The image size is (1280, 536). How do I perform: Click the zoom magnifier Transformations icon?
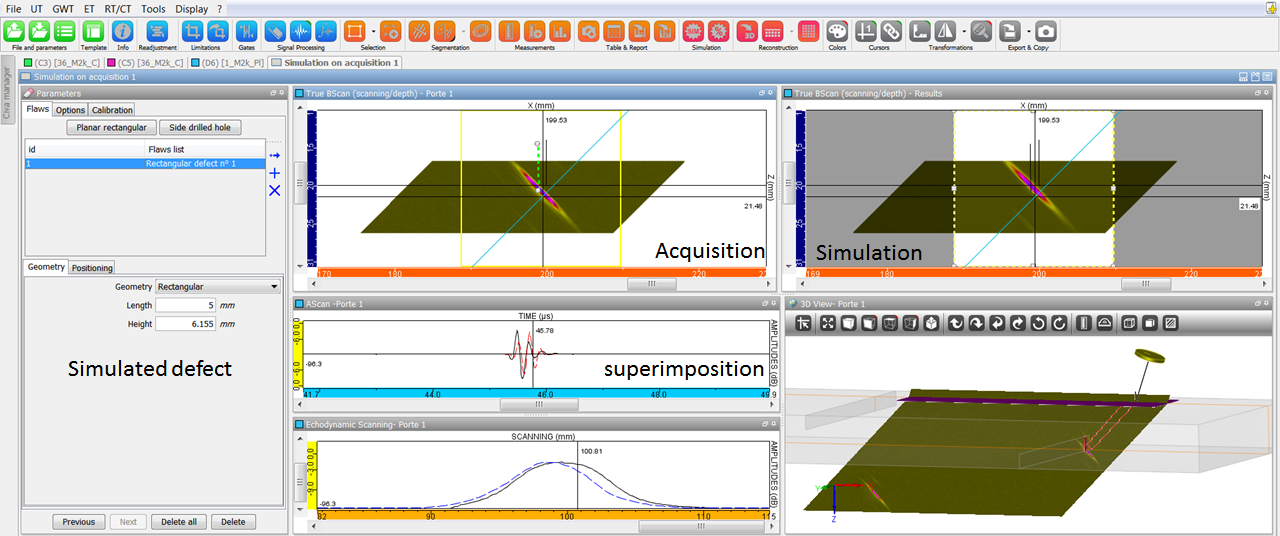click(x=981, y=31)
